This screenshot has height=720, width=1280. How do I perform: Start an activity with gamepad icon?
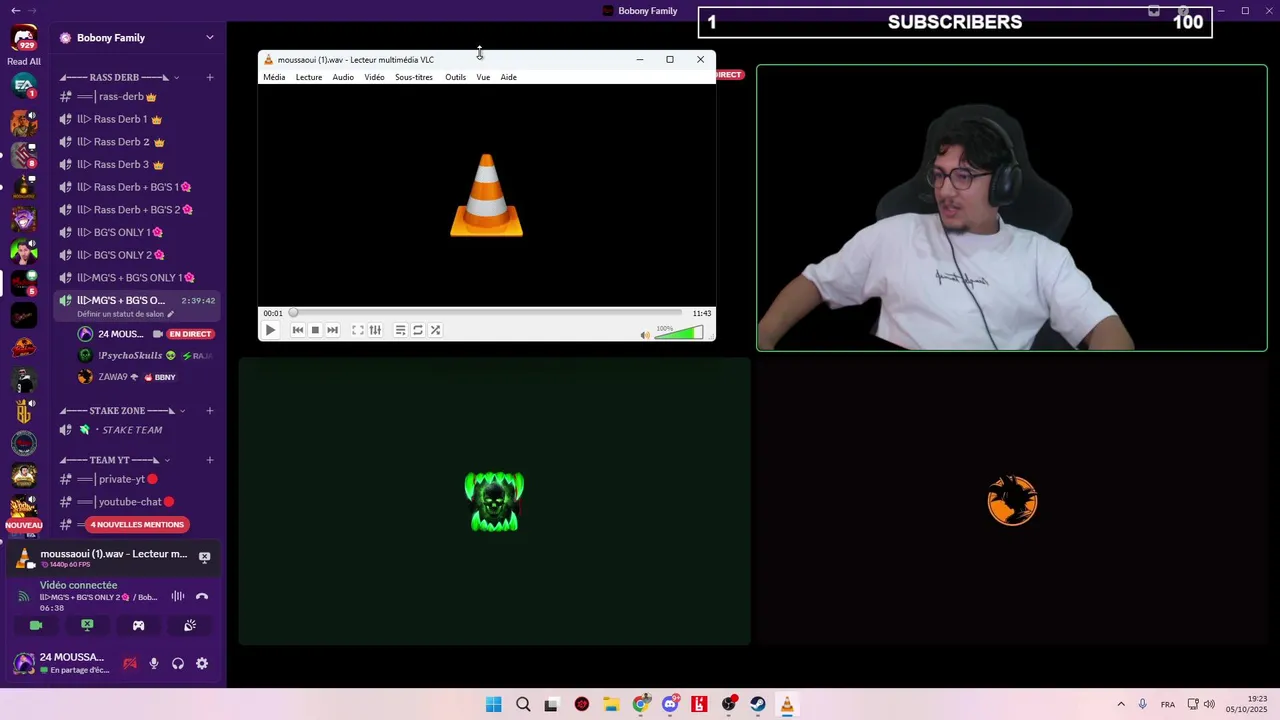138,625
